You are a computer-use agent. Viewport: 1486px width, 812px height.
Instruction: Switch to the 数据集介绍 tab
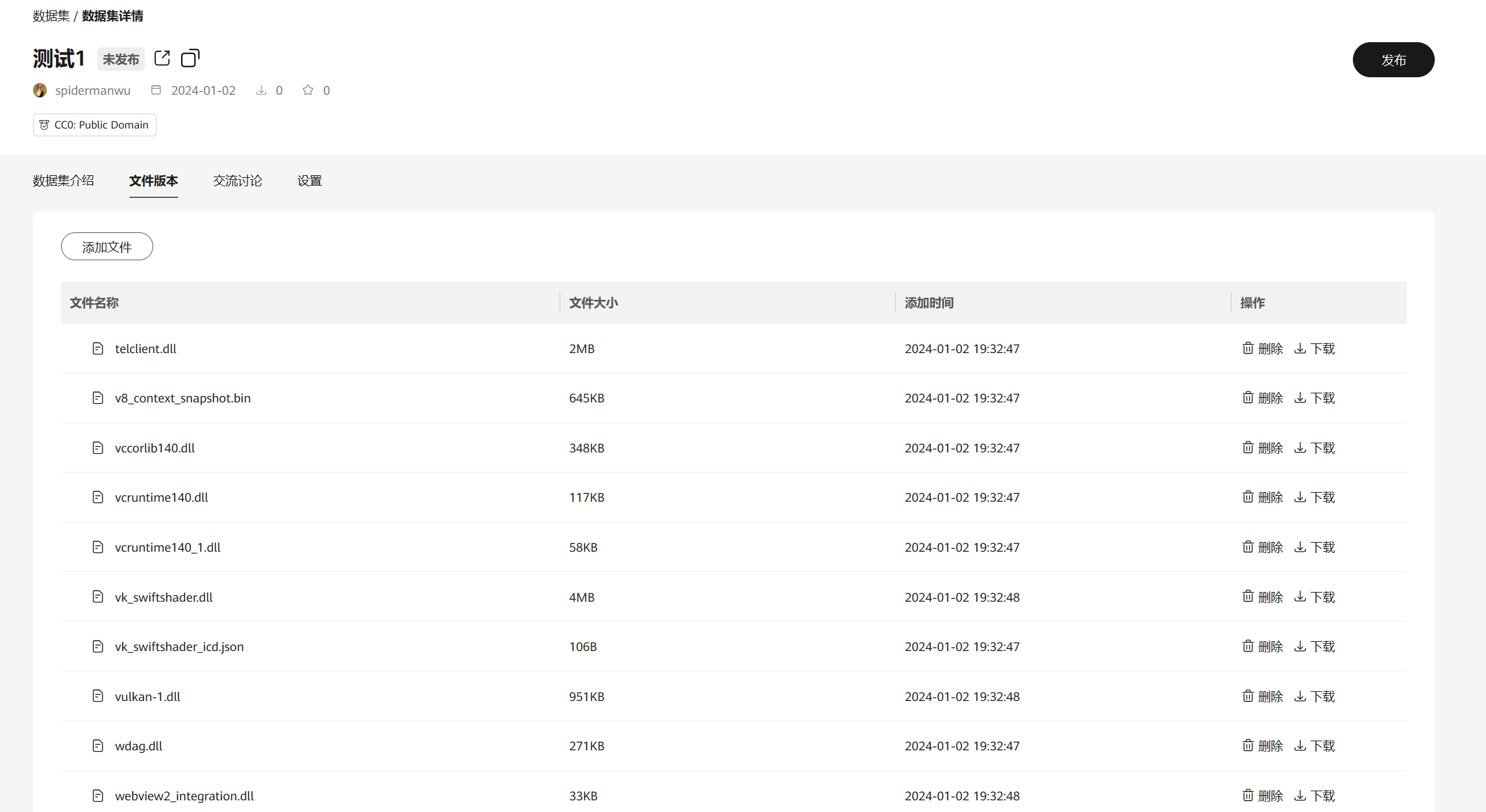[64, 181]
